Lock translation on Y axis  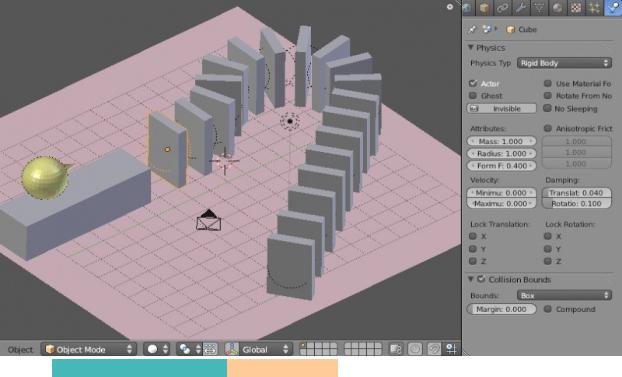tap(472, 249)
